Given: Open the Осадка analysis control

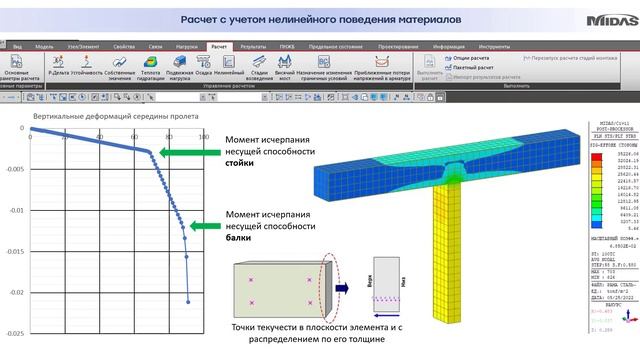Looking at the screenshot, I should 203,65.
